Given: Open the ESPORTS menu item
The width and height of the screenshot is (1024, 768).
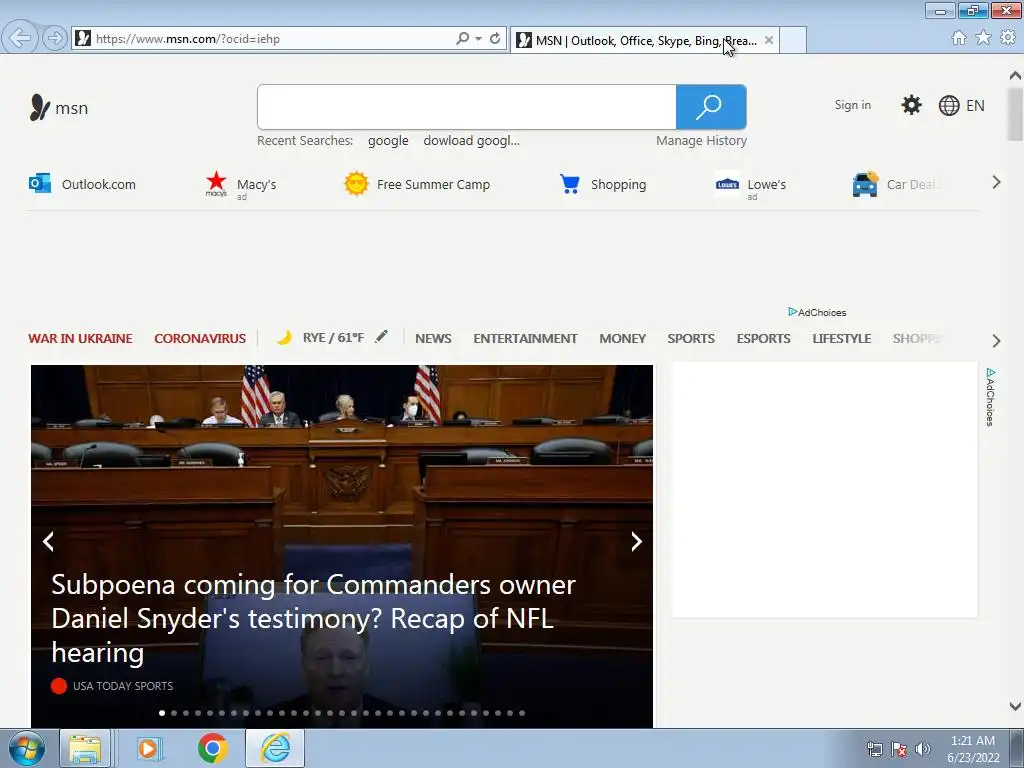Looking at the screenshot, I should point(763,338).
